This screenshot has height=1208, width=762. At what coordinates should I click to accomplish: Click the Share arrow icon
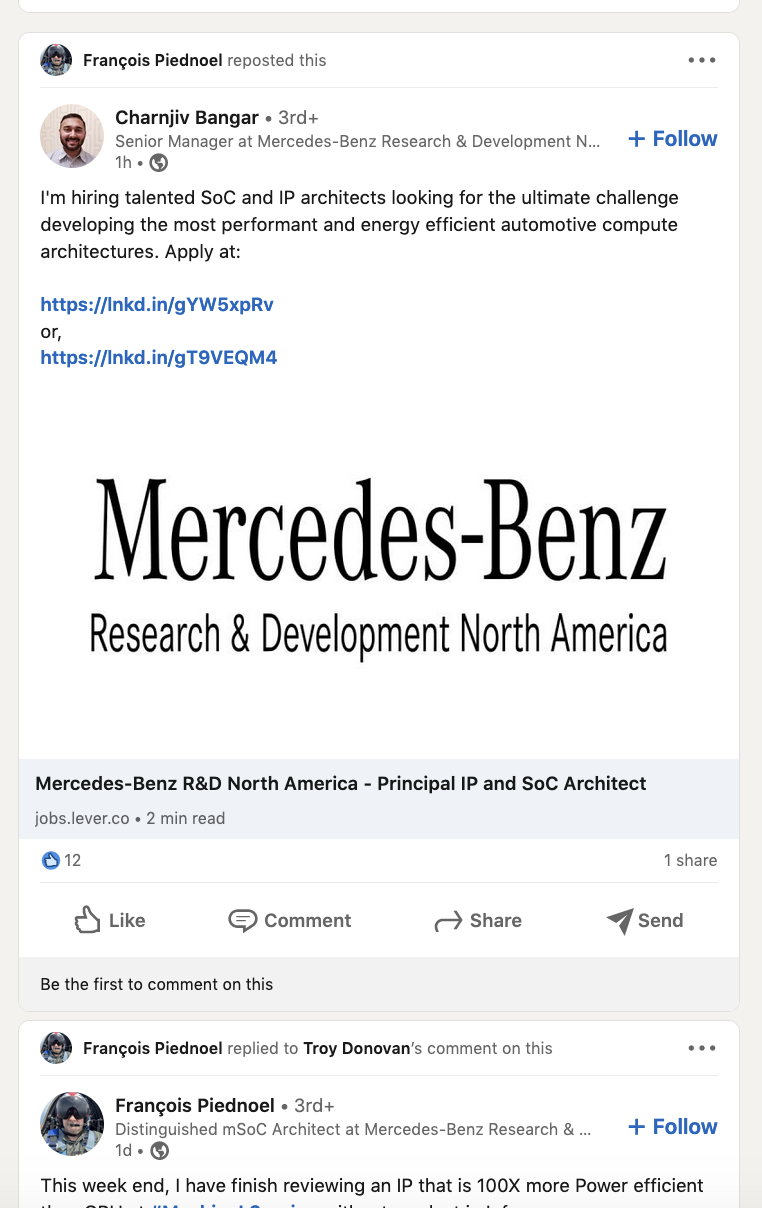448,921
